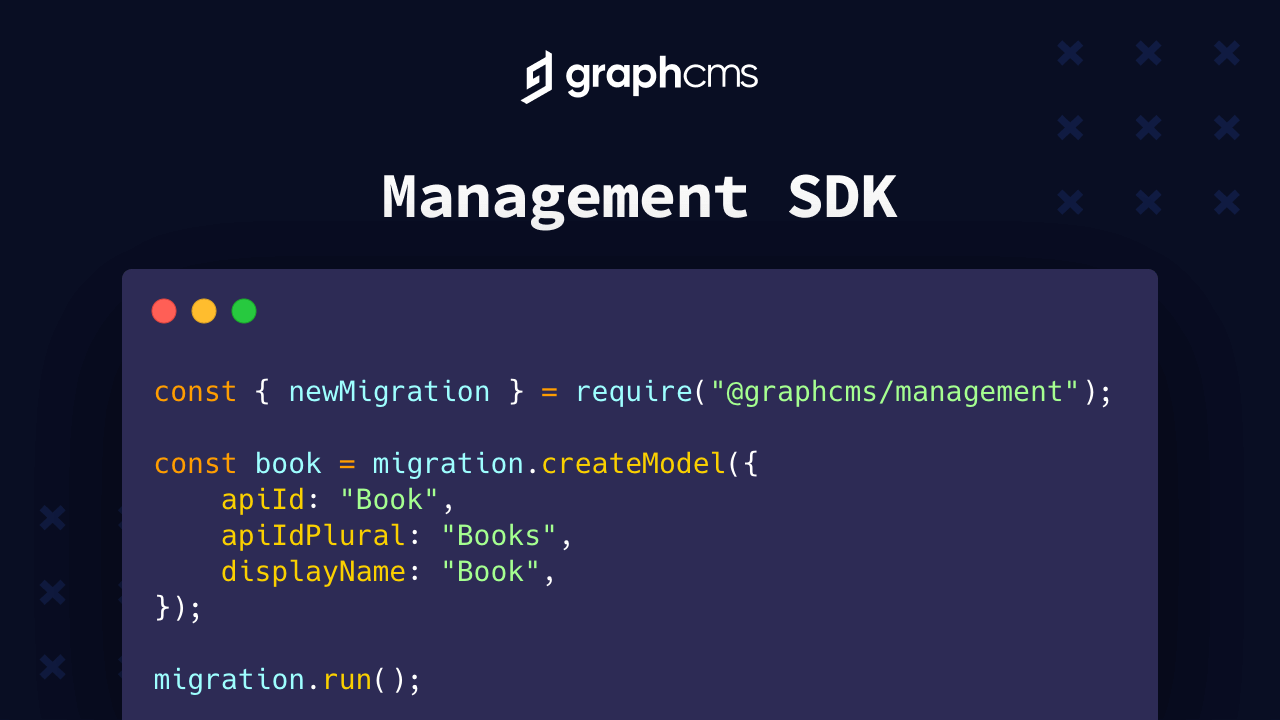Click the migration.run() call
Screen dimensions: 1280x720
click(x=286, y=679)
